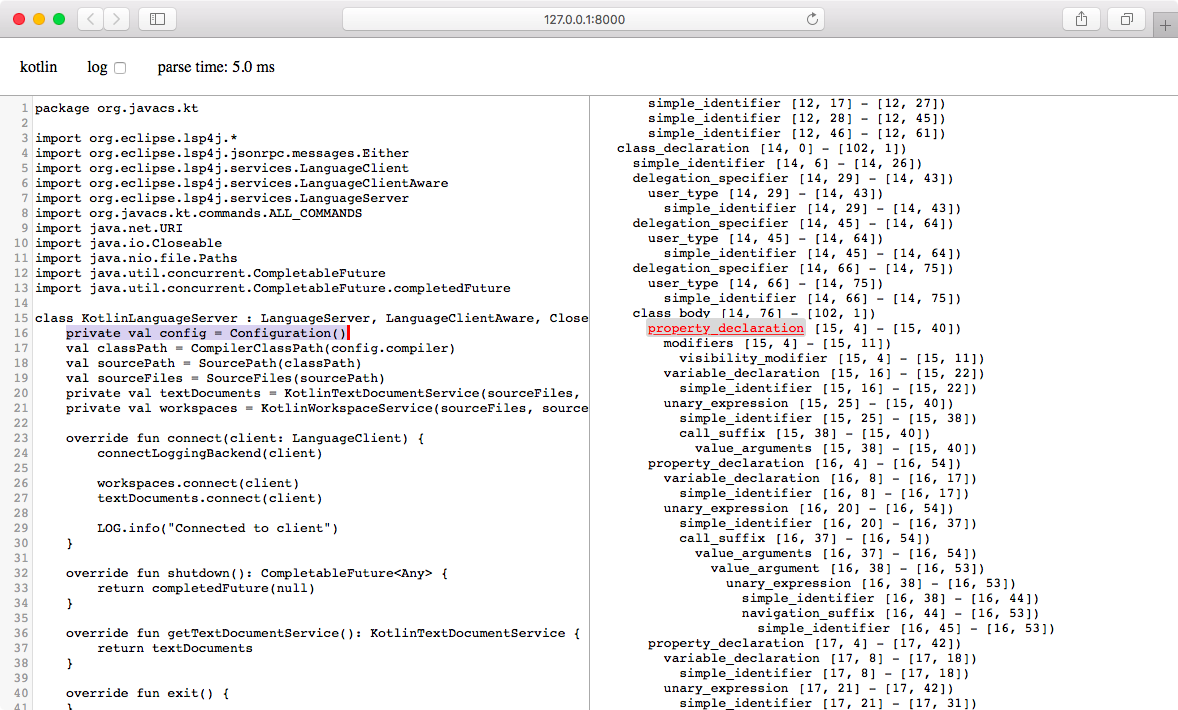This screenshot has width=1178, height=710.
Task: Click the reload icon in the address bar
Action: [x=810, y=18]
